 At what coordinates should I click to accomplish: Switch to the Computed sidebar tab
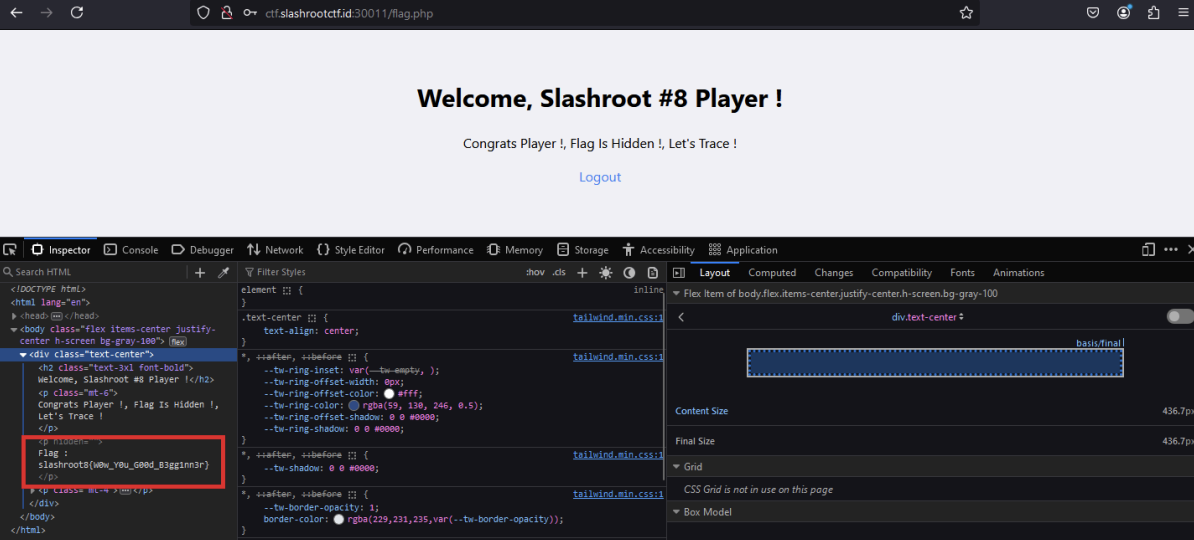(772, 273)
